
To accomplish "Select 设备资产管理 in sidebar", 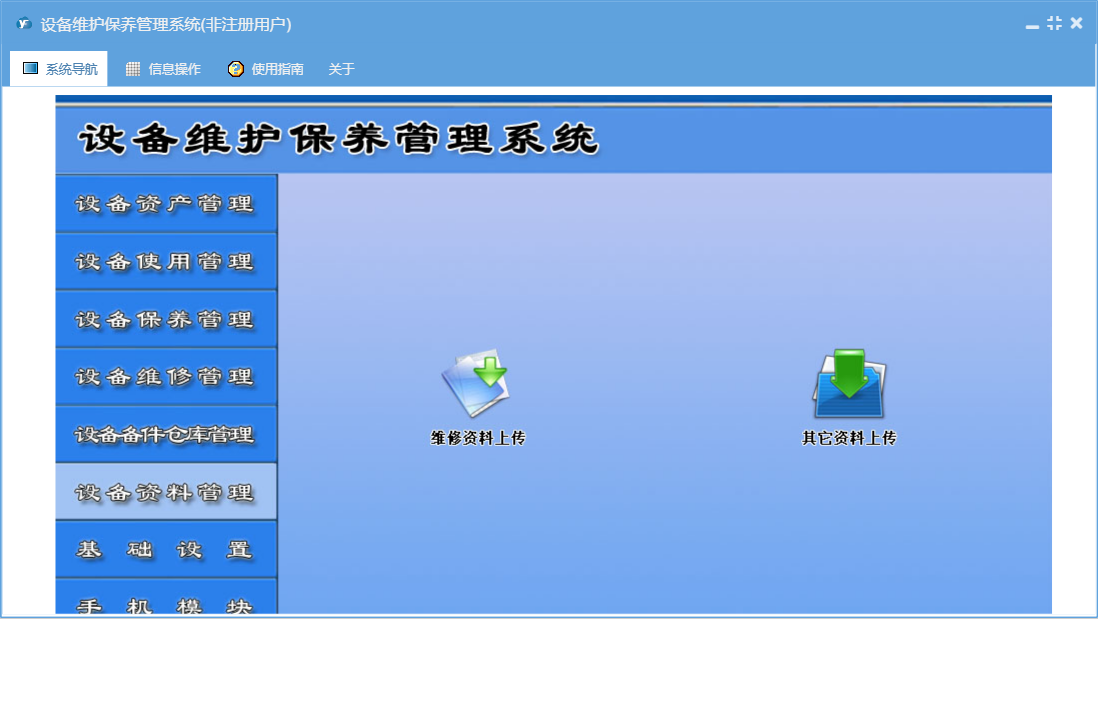I will [x=167, y=203].
